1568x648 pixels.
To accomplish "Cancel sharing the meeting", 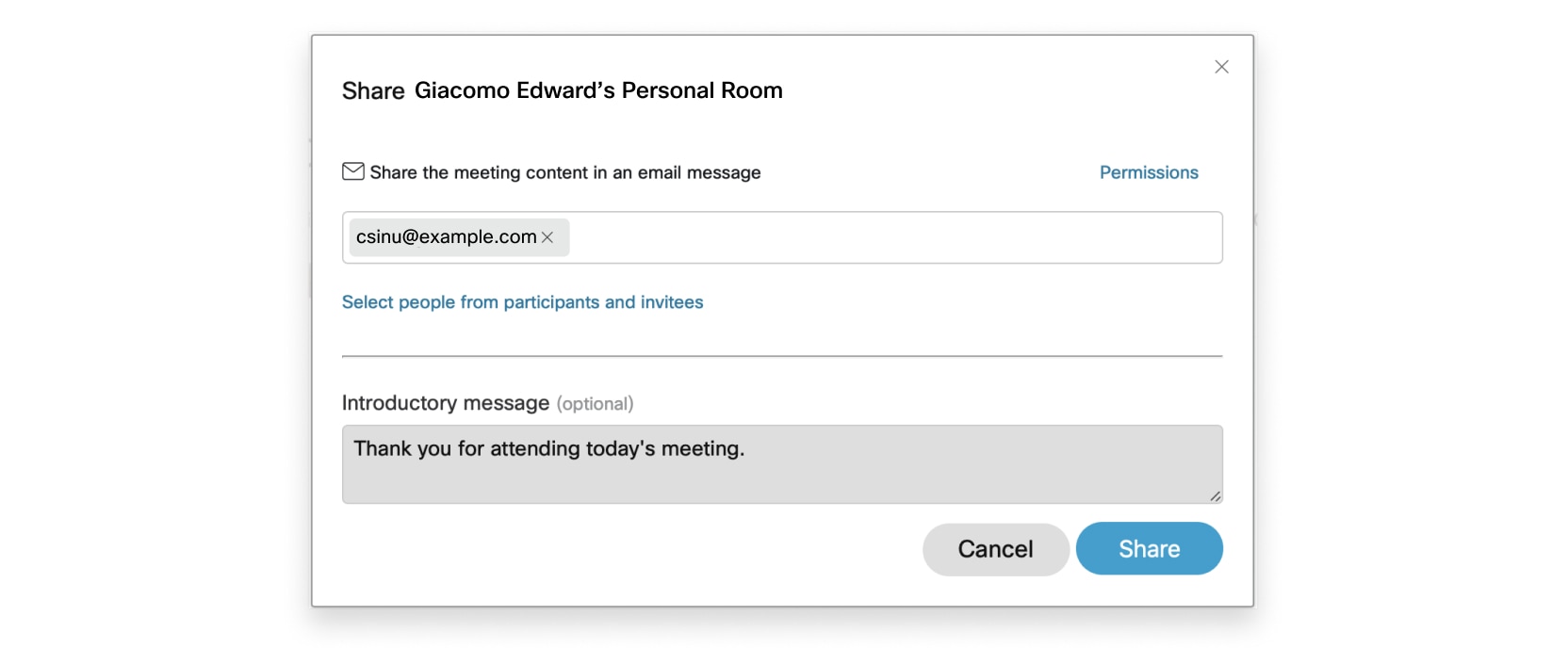I will (995, 549).
